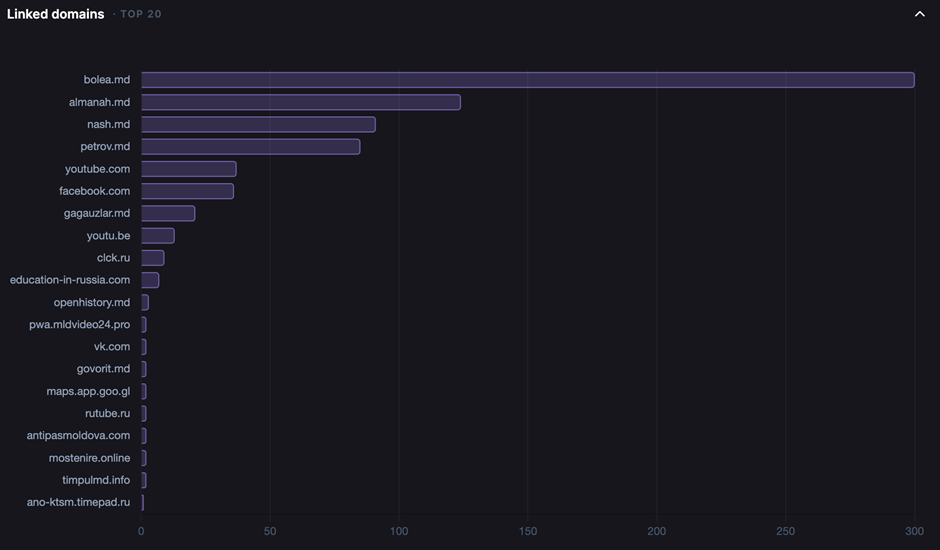Viewport: 940px width, 550px height.
Task: Click the vk.com domain label
Action: pyautogui.click(x=112, y=347)
